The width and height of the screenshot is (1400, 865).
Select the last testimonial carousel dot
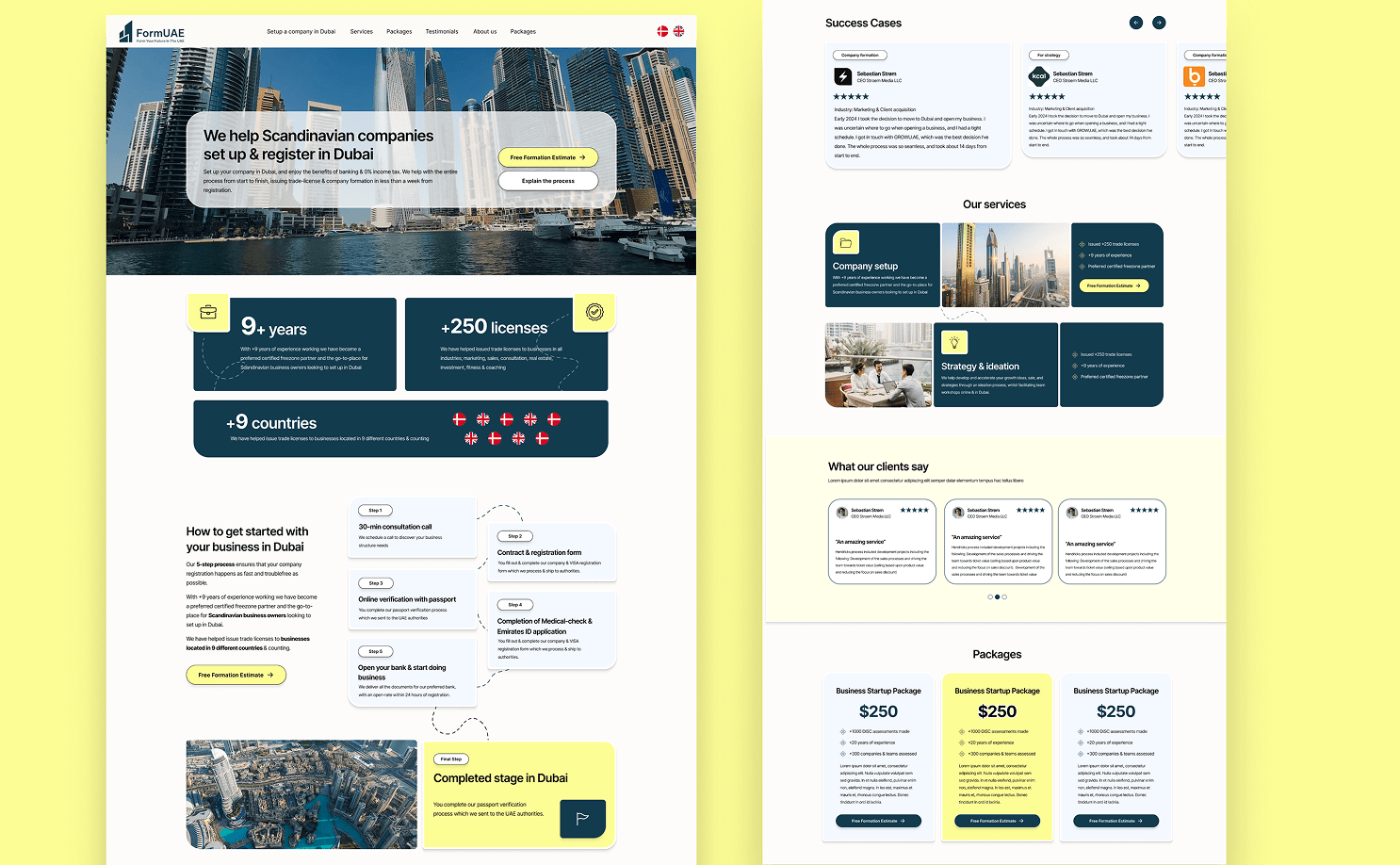tap(1004, 596)
